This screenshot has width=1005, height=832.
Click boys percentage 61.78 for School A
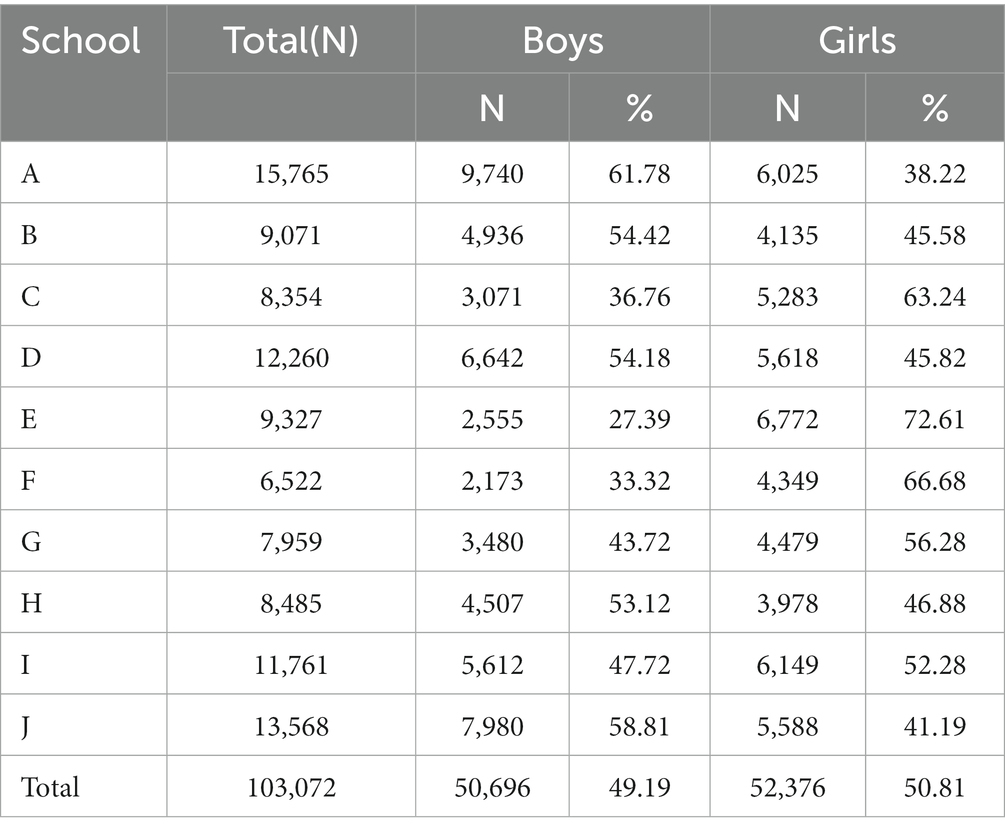pyautogui.click(x=640, y=174)
